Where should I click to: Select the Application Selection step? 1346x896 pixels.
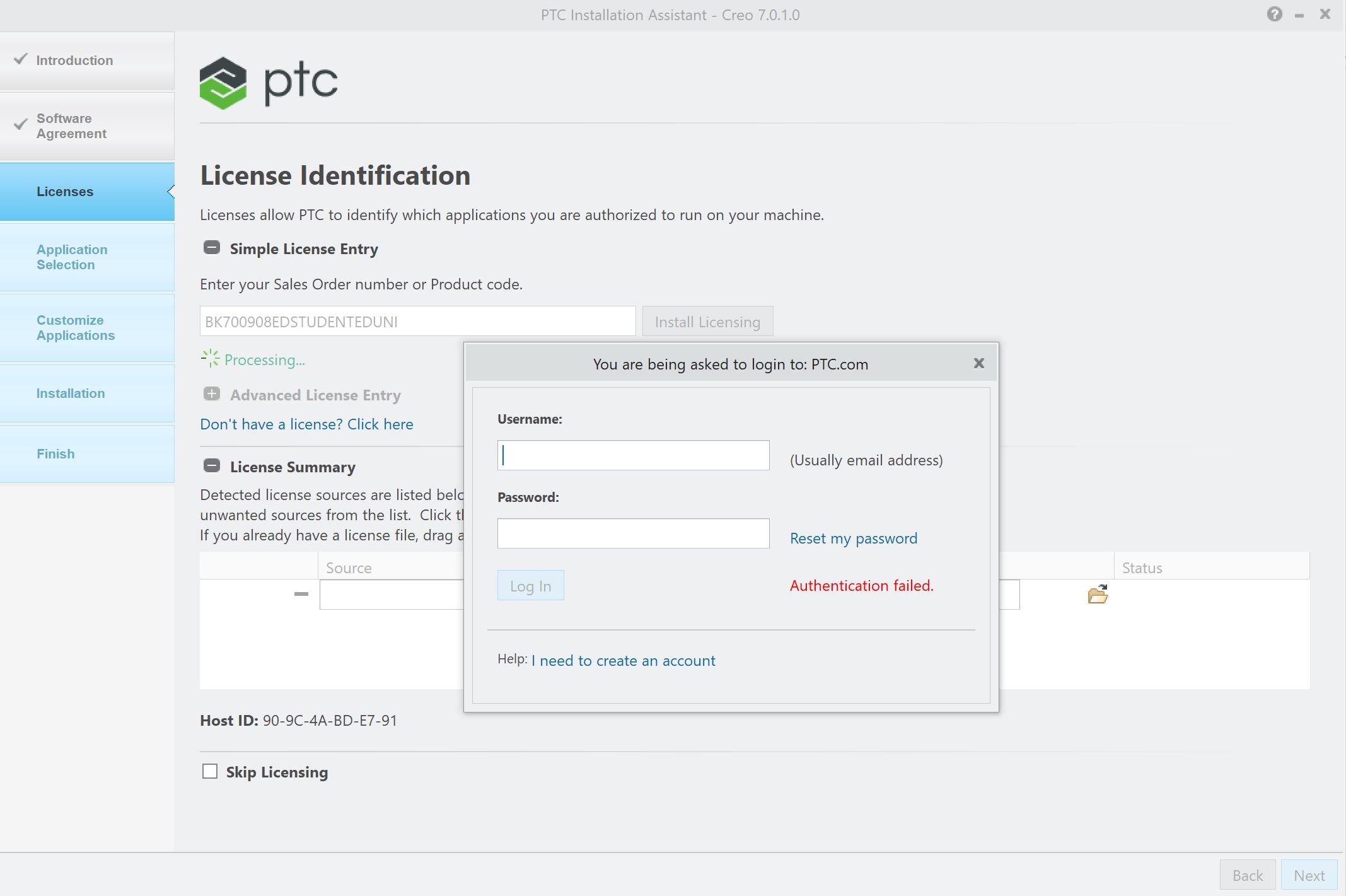pos(71,257)
